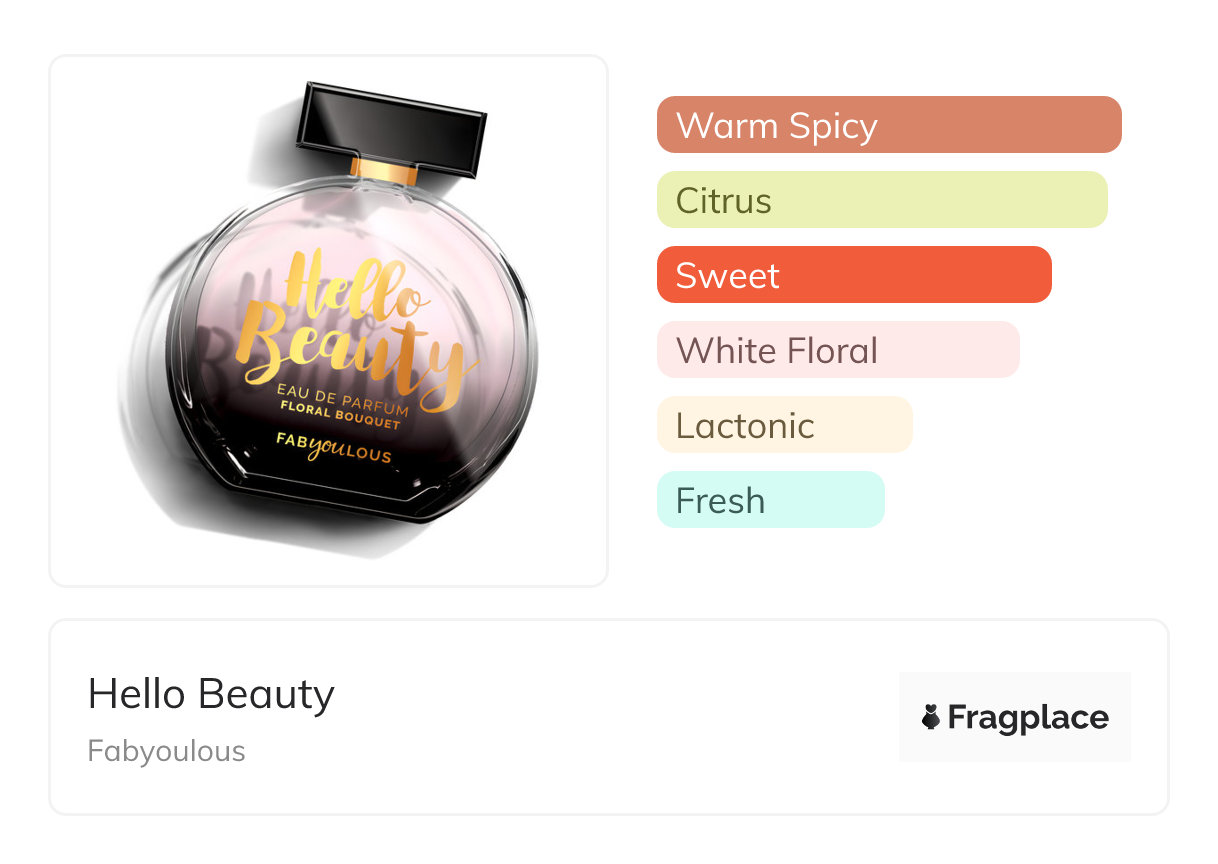The height and width of the screenshot is (864, 1218).
Task: Click the Fragplace logo icon
Action: pyautogui.click(x=931, y=717)
